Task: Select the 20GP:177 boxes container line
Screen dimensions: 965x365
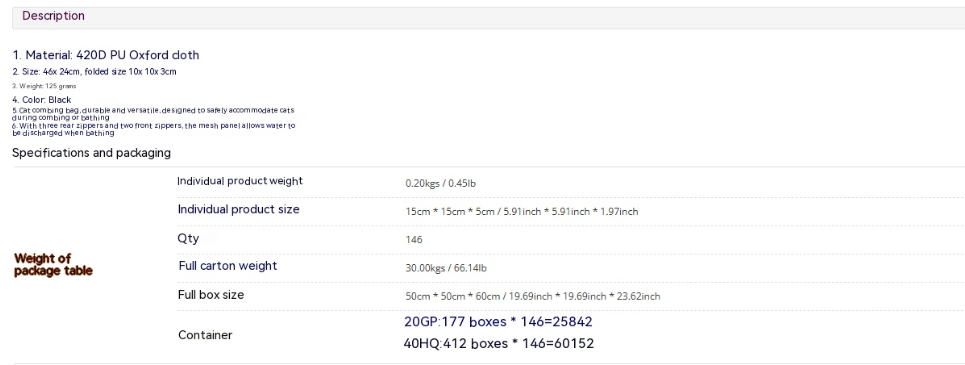Action: [x=499, y=321]
